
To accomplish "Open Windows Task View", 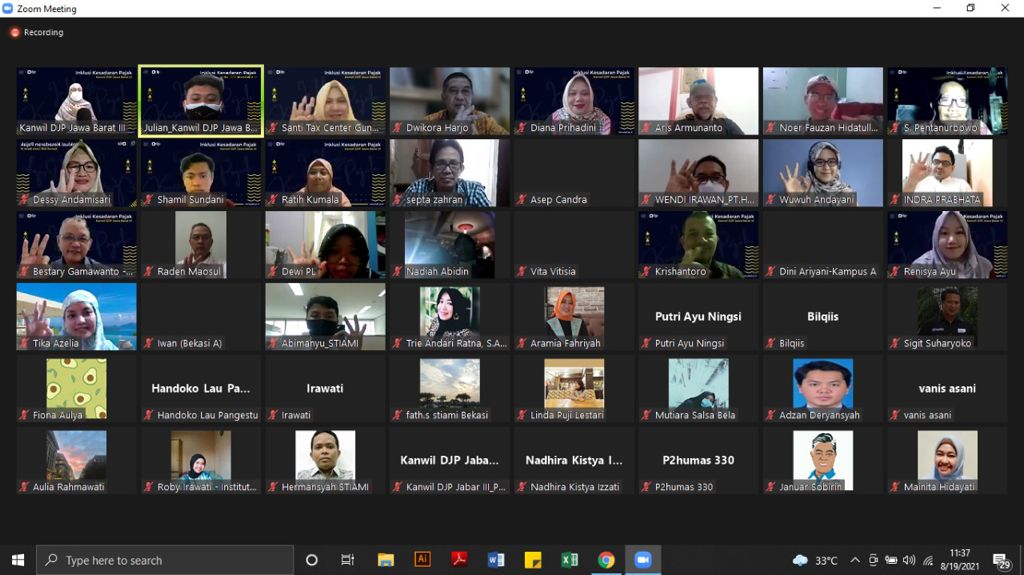I will tap(348, 560).
